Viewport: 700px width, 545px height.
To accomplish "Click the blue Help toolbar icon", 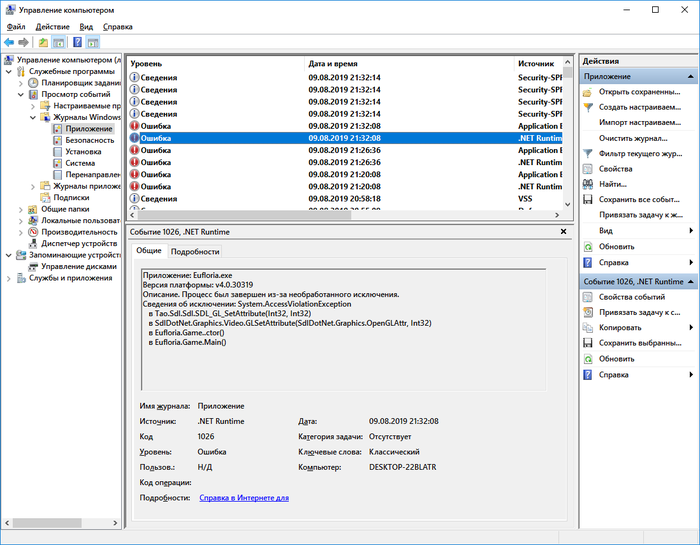I will (76, 43).
